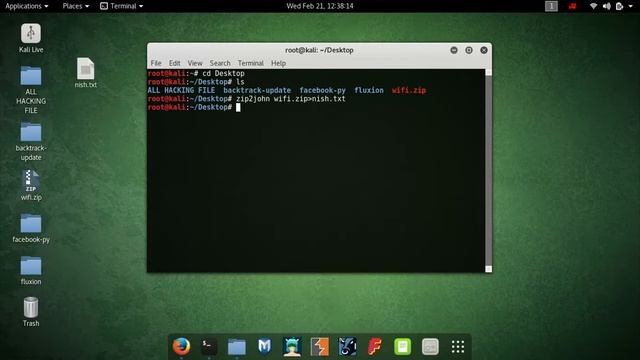Launch Metasploit from the dock
Image resolution: width=640 pixels, height=360 pixels.
[x=264, y=347]
